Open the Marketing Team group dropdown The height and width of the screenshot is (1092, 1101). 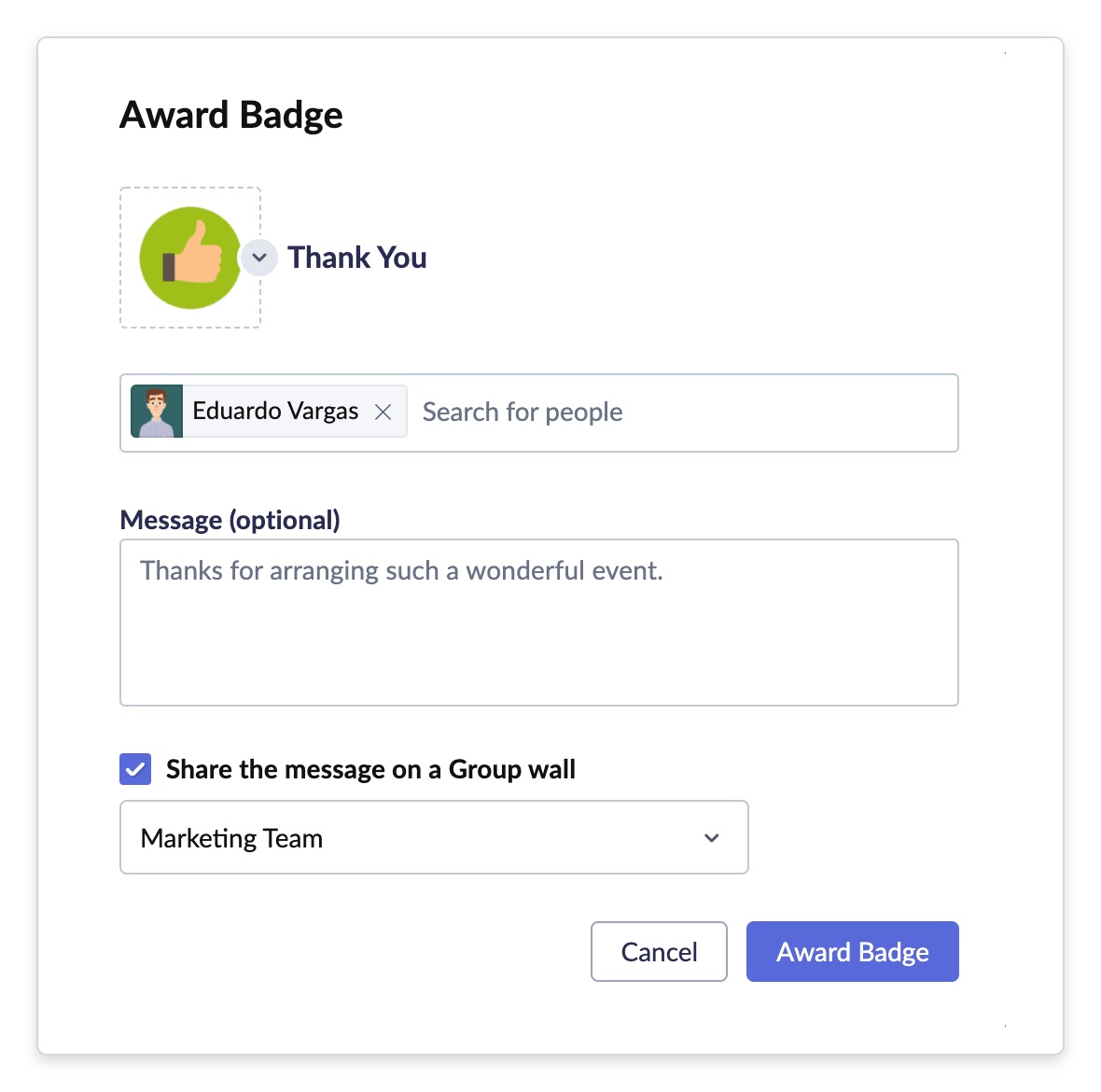coord(434,837)
